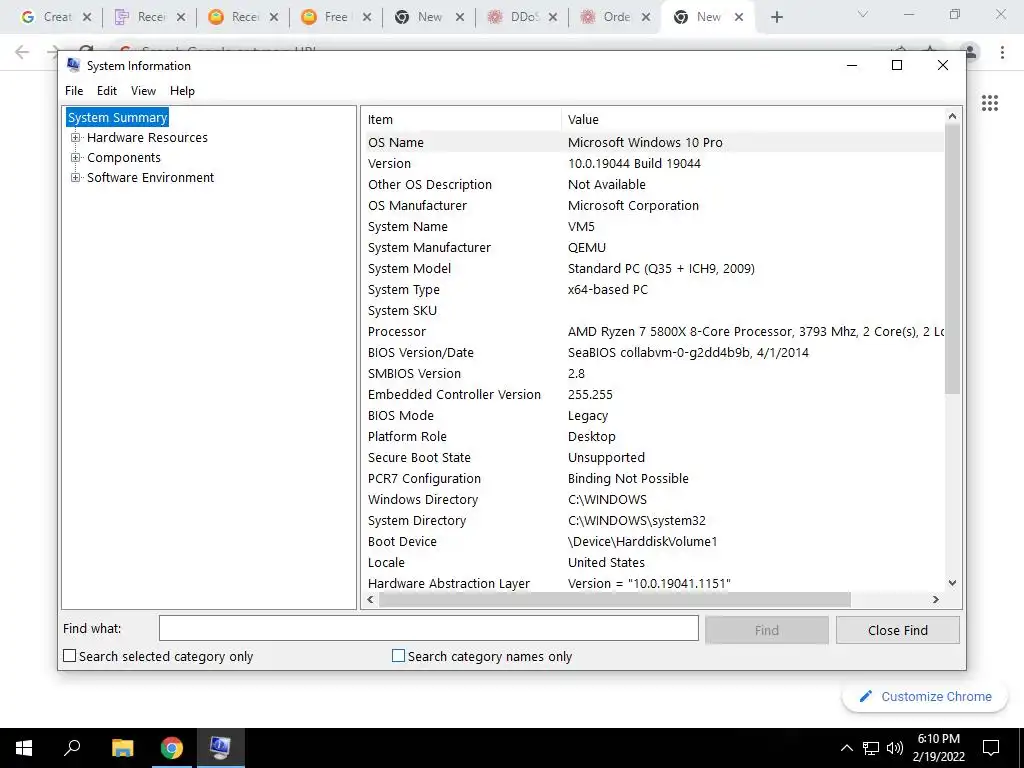The width and height of the screenshot is (1024, 768).
Task: Click Customize Chrome button
Action: tap(925, 696)
